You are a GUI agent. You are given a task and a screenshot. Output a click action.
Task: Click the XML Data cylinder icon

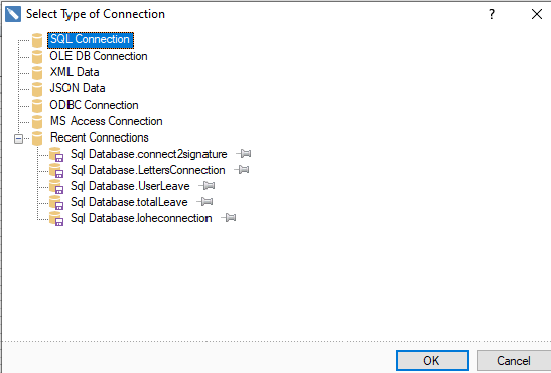37,73
